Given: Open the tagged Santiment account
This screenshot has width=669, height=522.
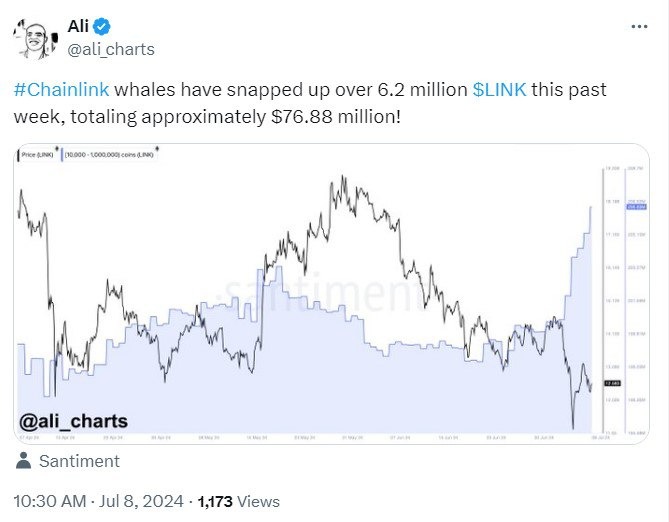Looking at the screenshot, I should (x=78, y=462).
